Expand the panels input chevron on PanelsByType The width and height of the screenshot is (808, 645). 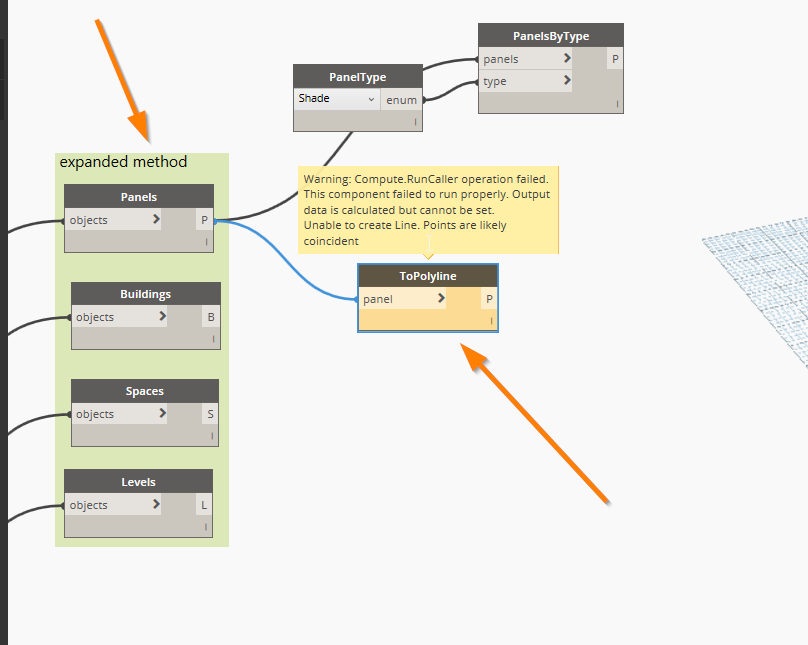[567, 58]
